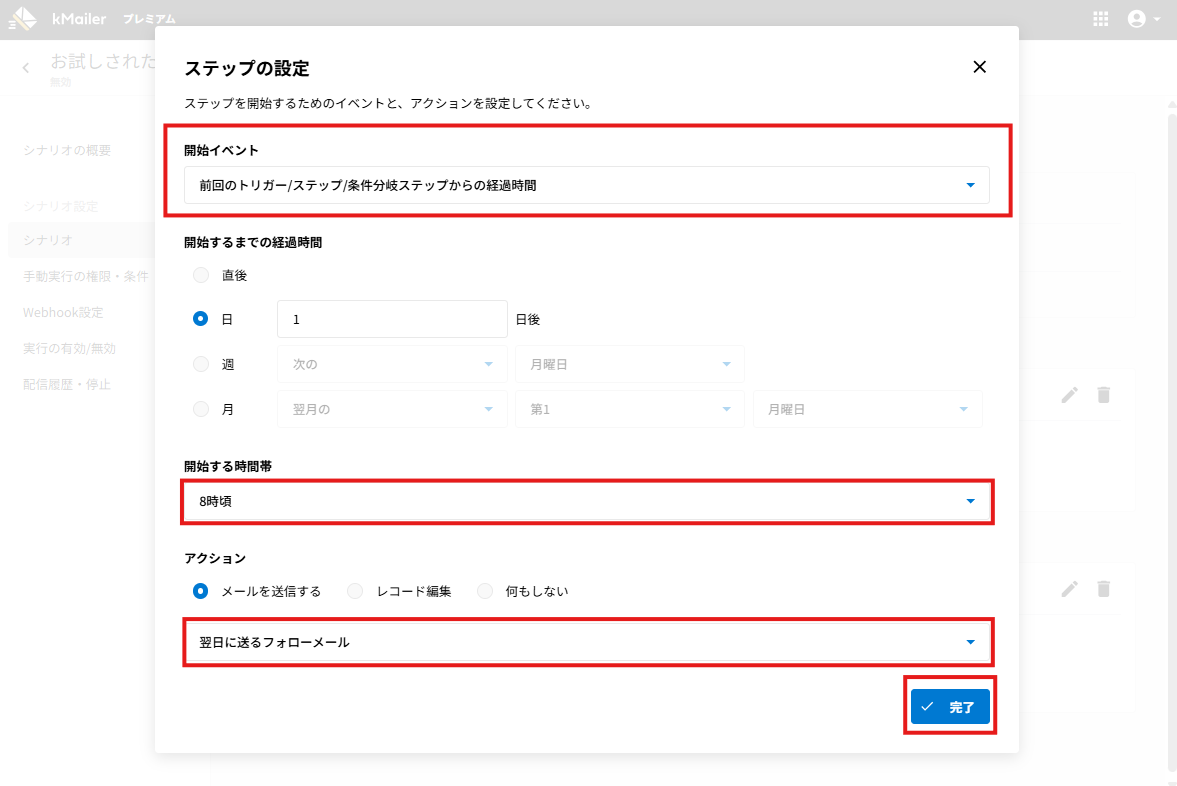
Task: Click the kMailer logo icon
Action: coord(22,19)
